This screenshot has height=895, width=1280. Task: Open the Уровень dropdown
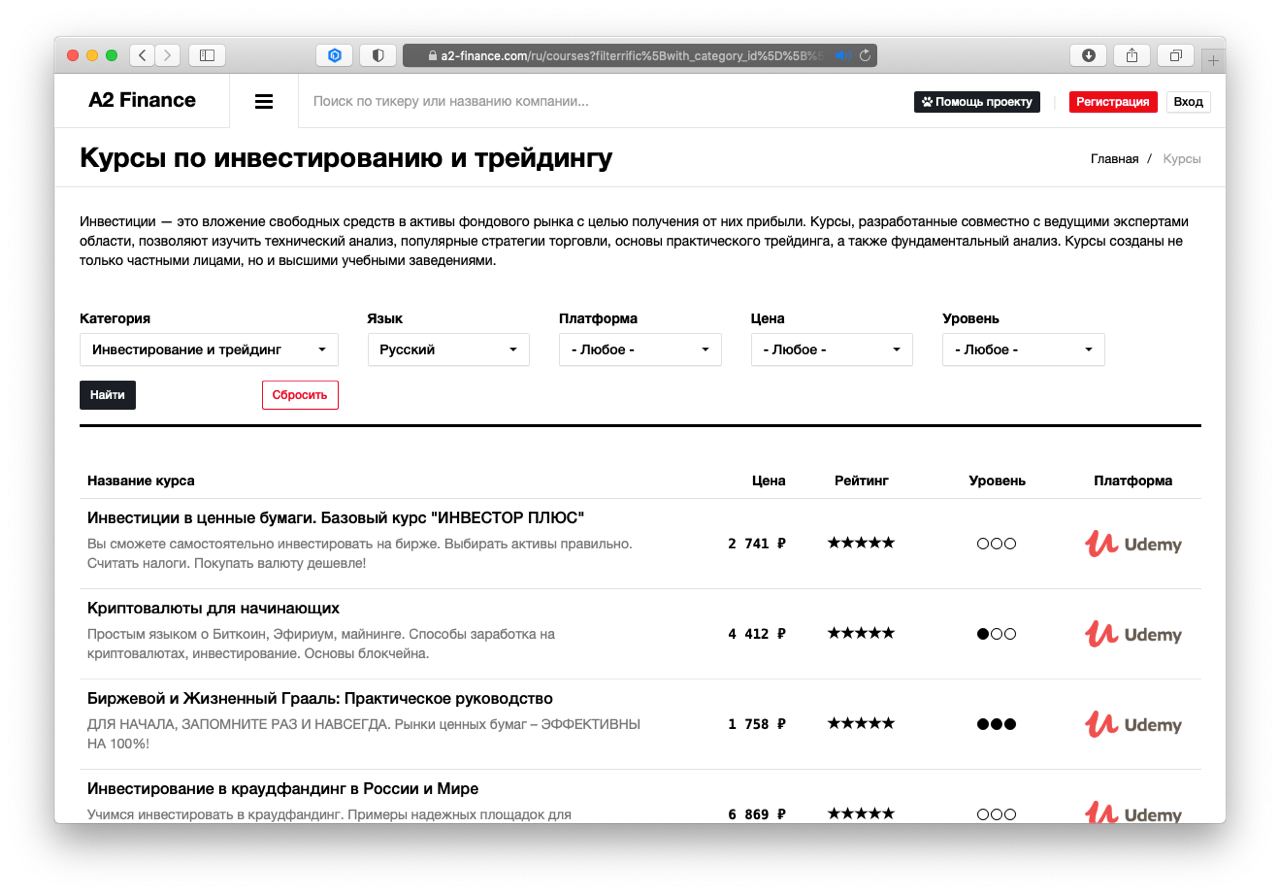tap(1023, 350)
